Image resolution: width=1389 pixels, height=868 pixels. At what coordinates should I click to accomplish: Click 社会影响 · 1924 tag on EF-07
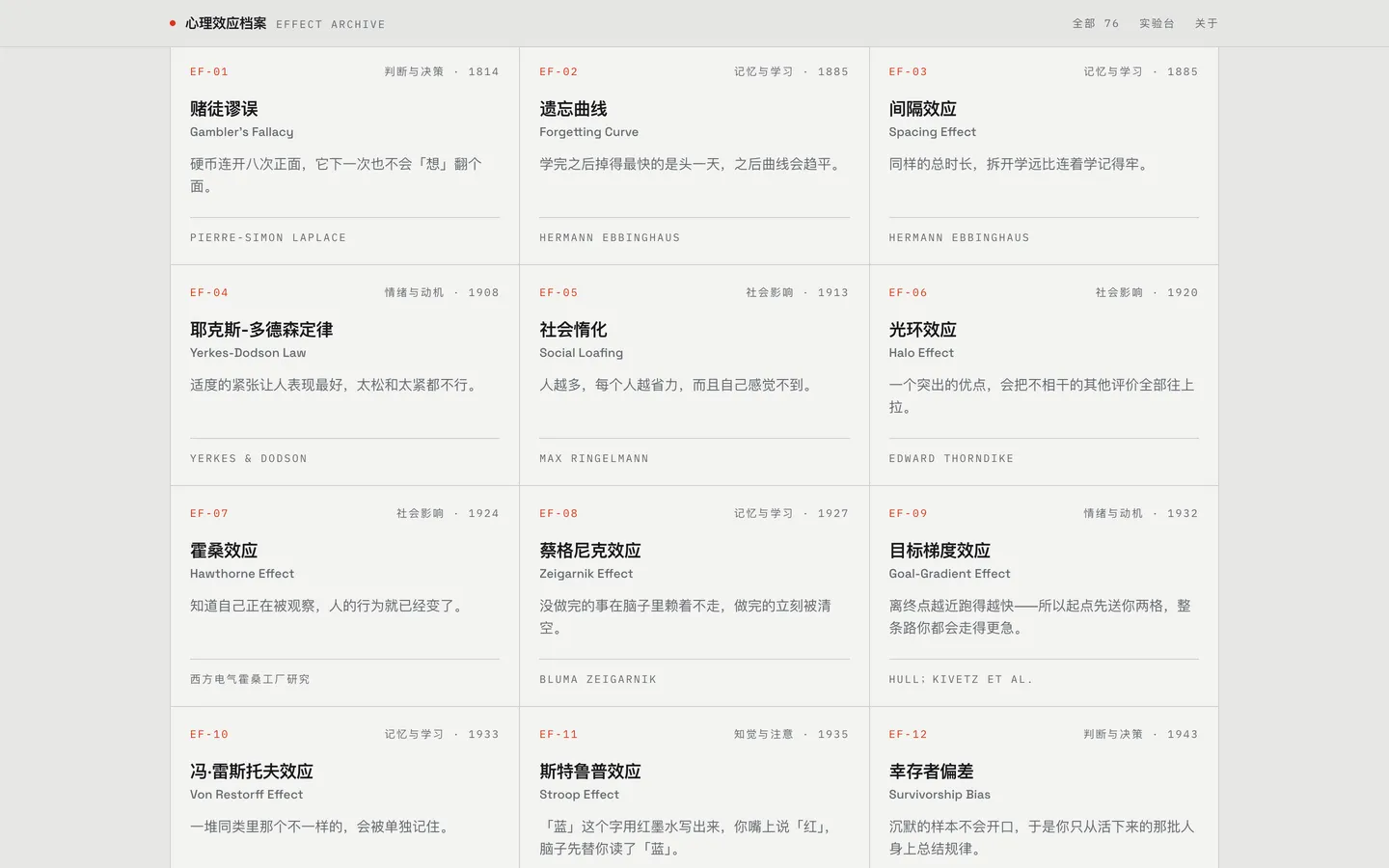click(448, 513)
